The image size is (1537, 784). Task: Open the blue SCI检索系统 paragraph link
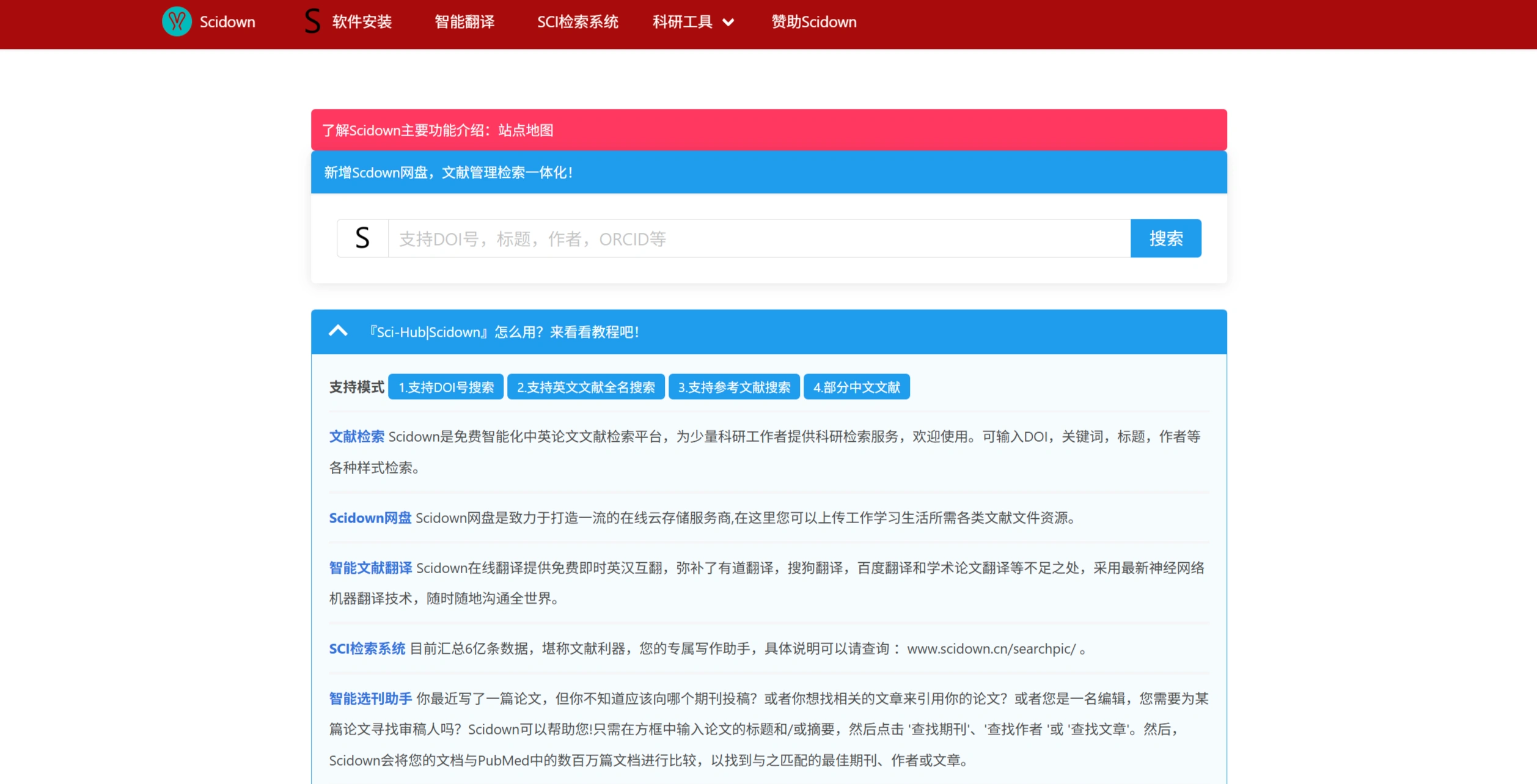[x=367, y=648]
